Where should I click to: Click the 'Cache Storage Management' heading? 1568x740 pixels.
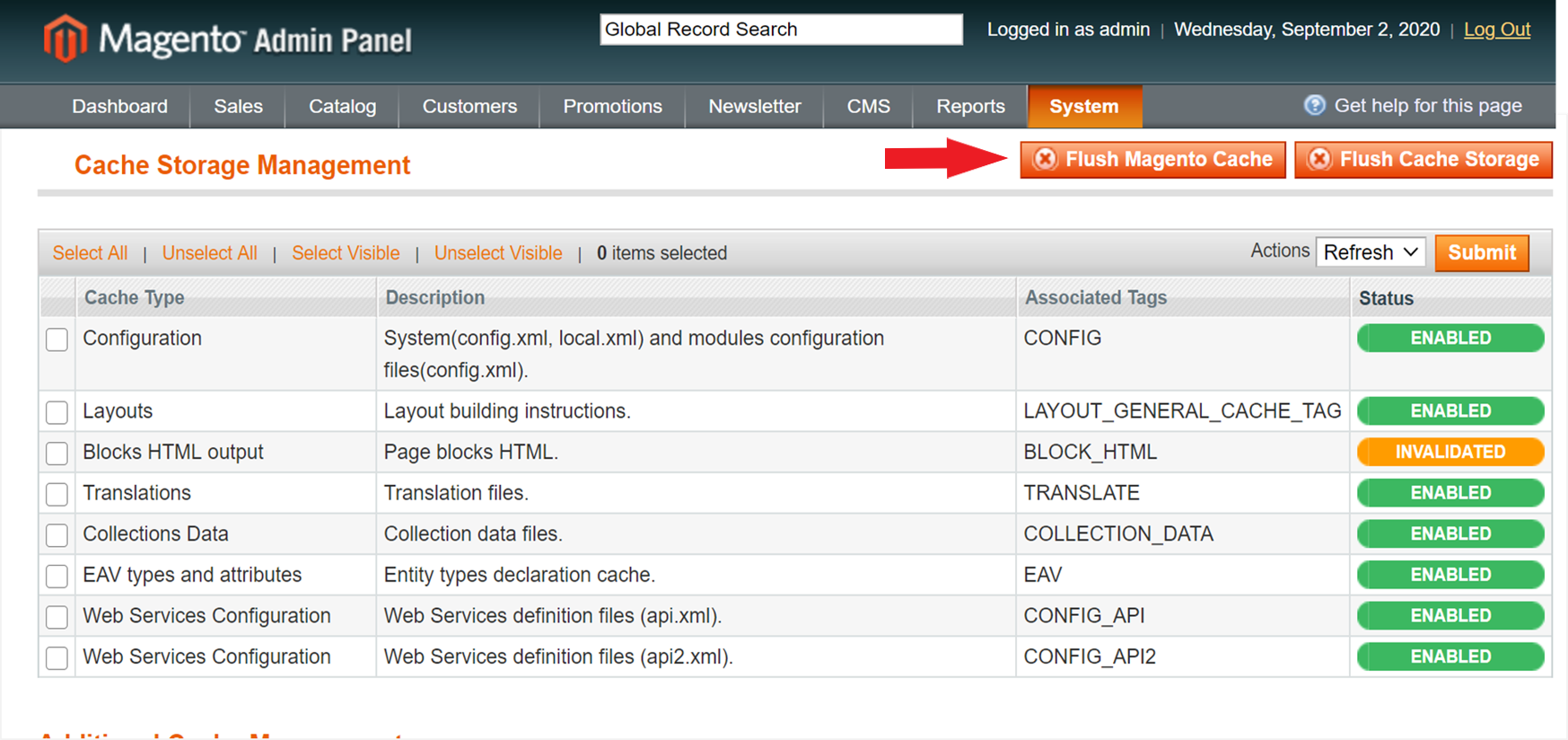point(242,164)
